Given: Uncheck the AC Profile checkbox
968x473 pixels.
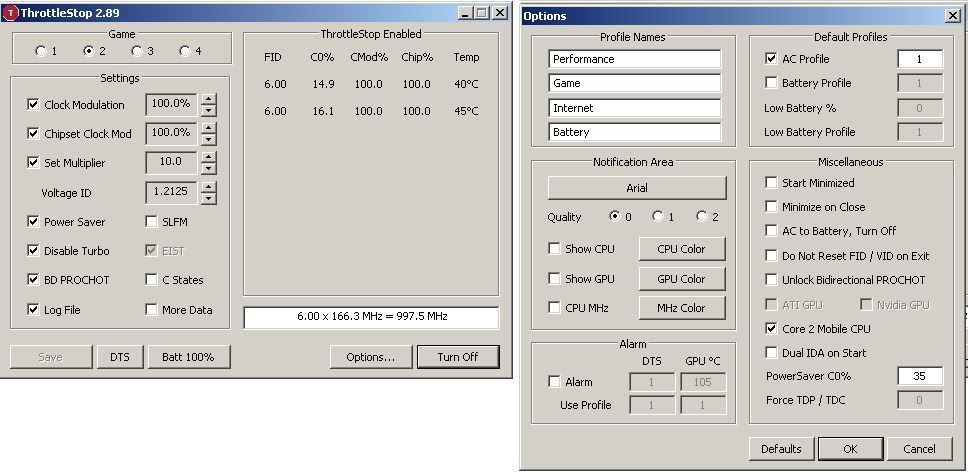Looking at the screenshot, I should click(770, 59).
